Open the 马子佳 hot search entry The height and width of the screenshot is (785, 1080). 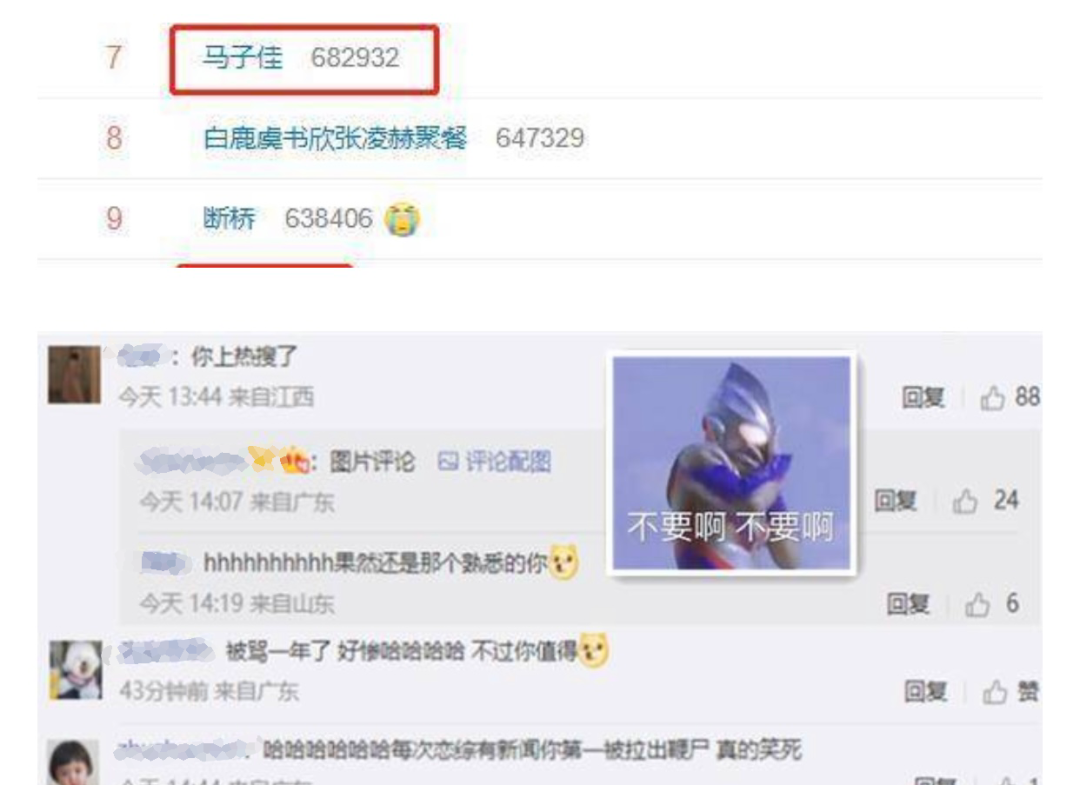pyautogui.click(x=242, y=58)
